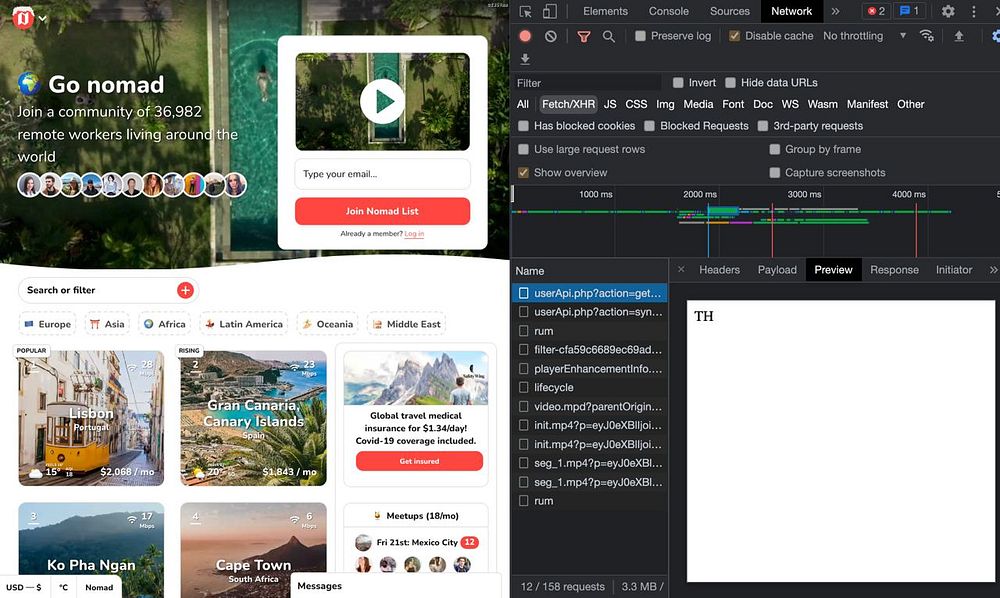Click the export HAR download icon
Screen dimensions: 1000x598
(525, 59)
